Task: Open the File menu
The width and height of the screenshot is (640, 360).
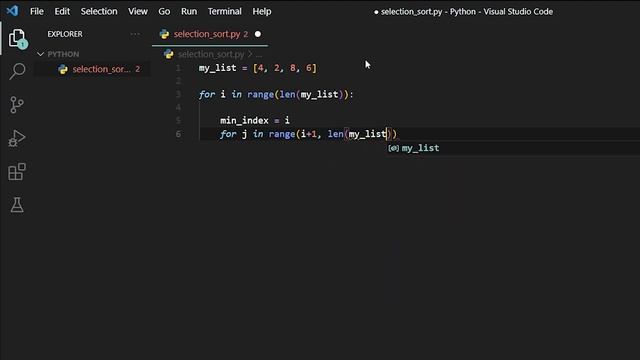Action: [37, 11]
